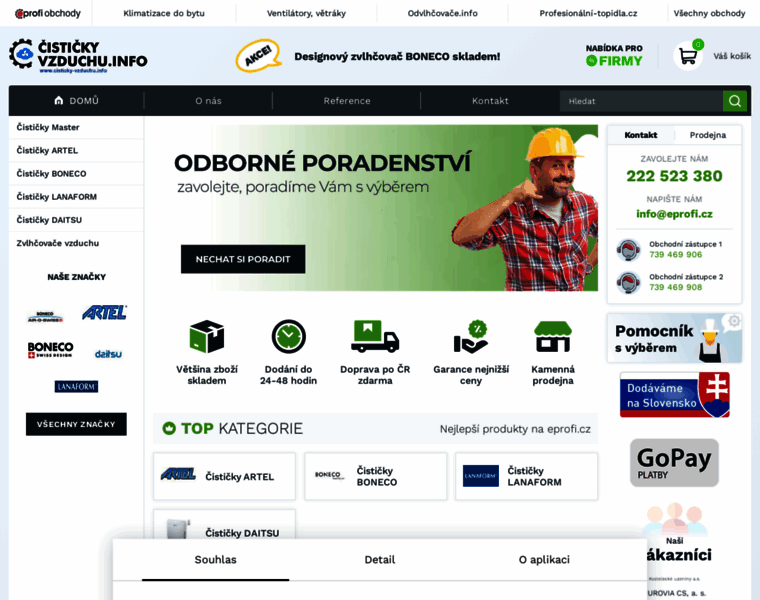760x600 pixels.
Task: Open 'Čističky LANAFORM' sidebar category
Action: click(76, 197)
